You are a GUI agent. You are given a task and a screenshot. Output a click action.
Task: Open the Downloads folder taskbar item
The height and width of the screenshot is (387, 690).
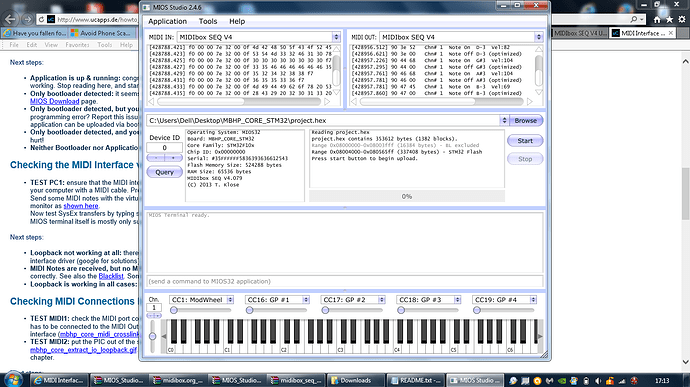coord(355,380)
